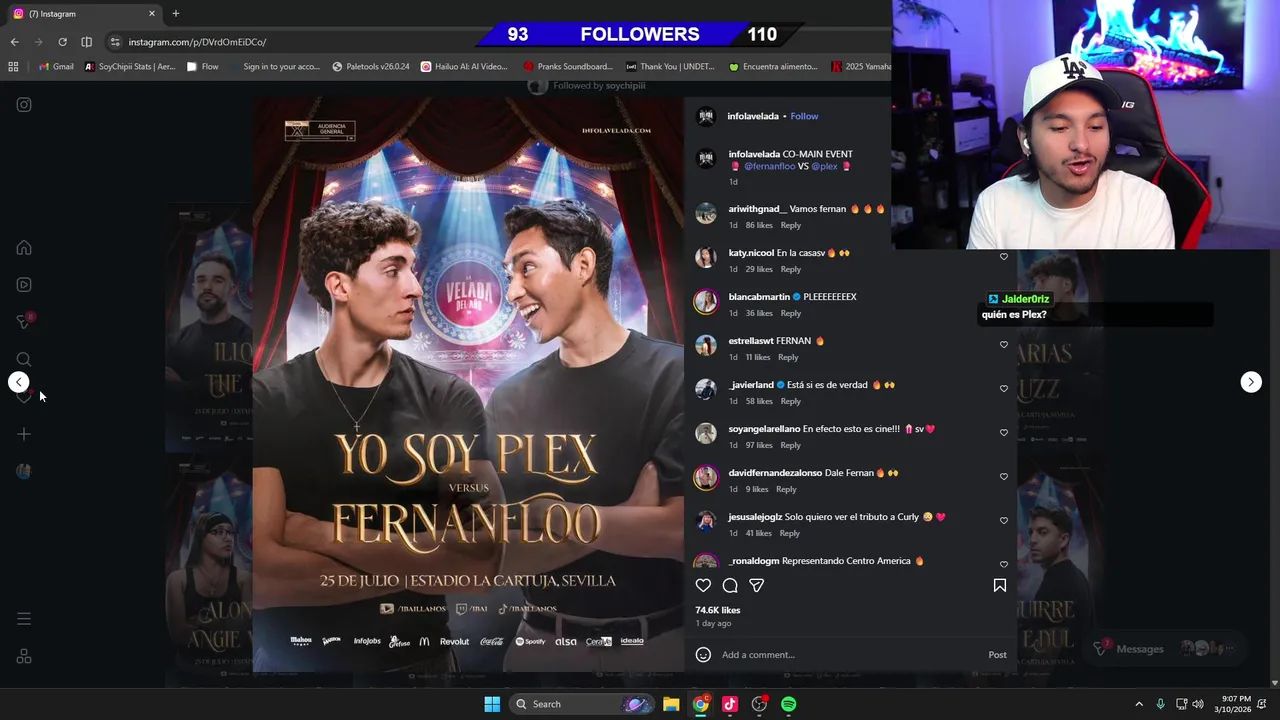
Task: Open Paletools v26.0.24 bookmark
Action: 371,67
